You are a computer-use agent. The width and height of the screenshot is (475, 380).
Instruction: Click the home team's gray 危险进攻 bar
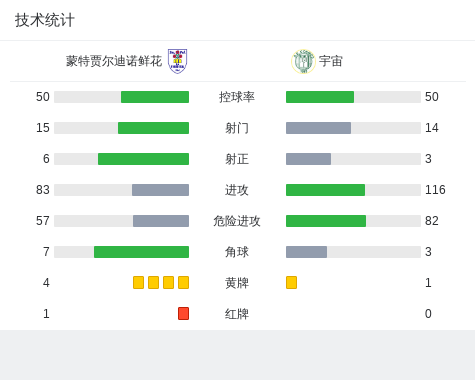pos(161,221)
